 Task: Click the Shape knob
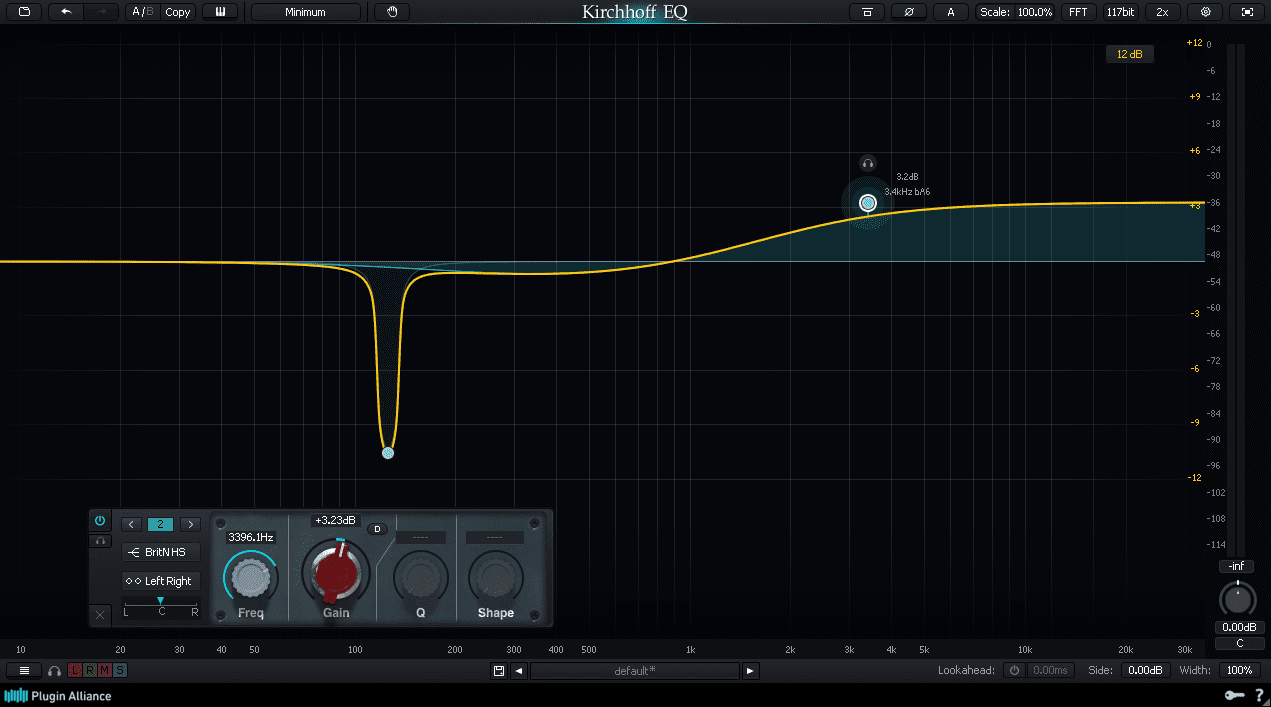495,577
